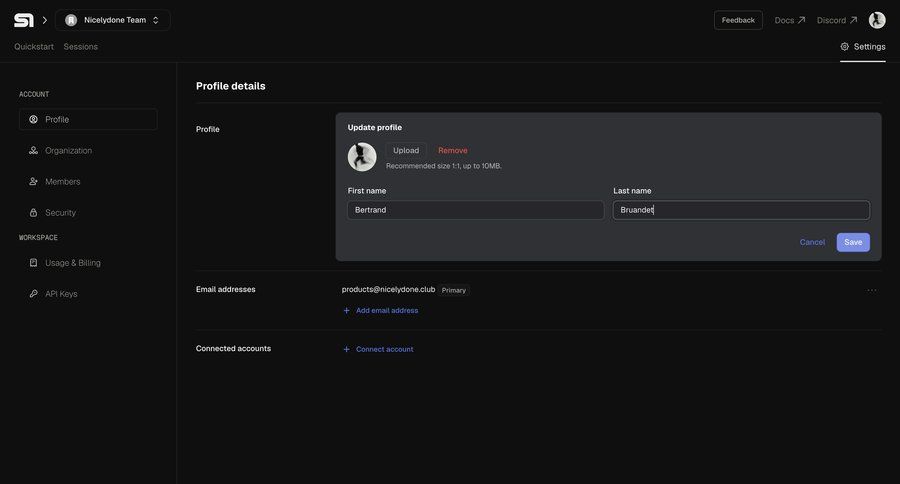900x484 pixels.
Task: Switch to the Sessions tab
Action: [80, 47]
